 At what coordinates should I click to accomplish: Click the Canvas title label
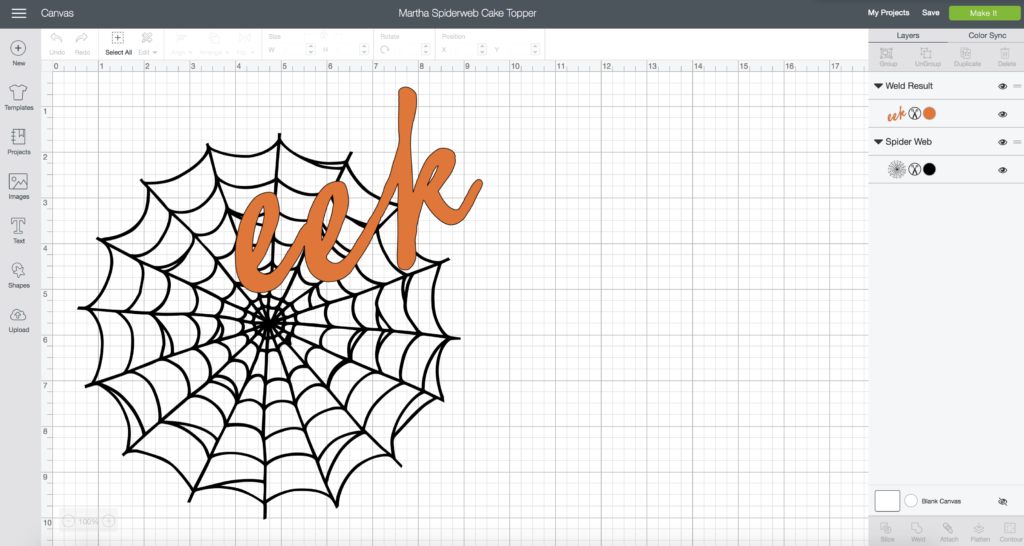point(57,13)
